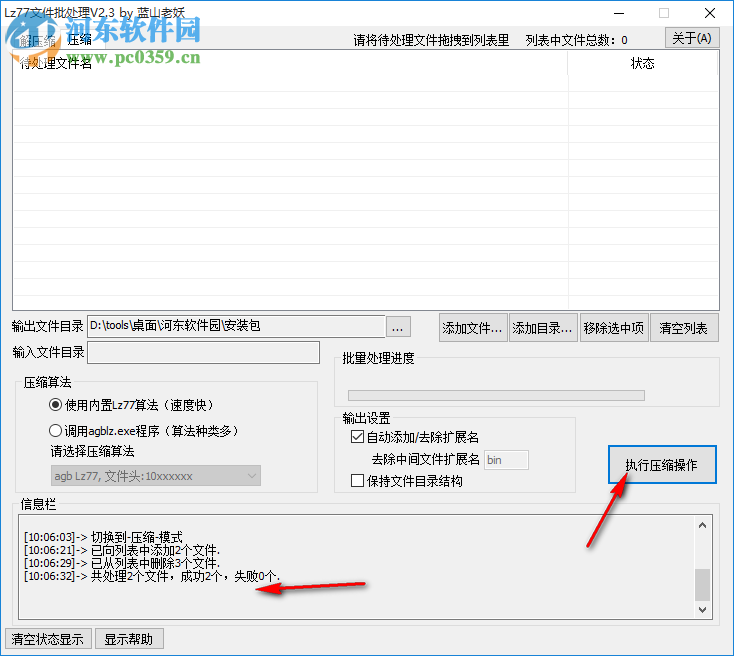734x656 pixels.
Task: Click the 清空列表 button
Action: click(x=684, y=328)
